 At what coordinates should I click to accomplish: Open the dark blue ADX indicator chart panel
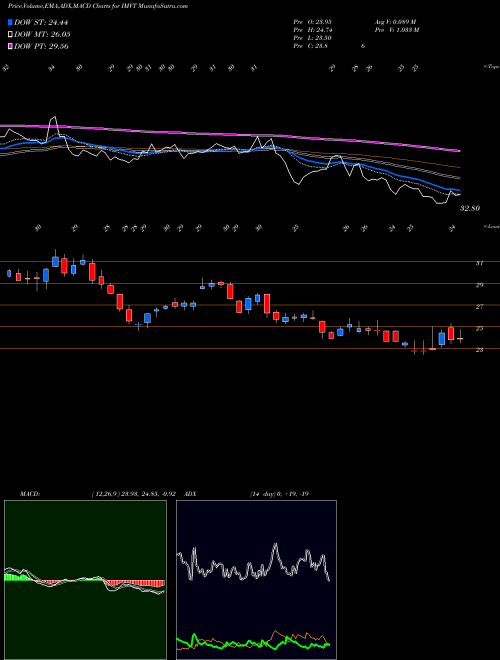[256, 580]
